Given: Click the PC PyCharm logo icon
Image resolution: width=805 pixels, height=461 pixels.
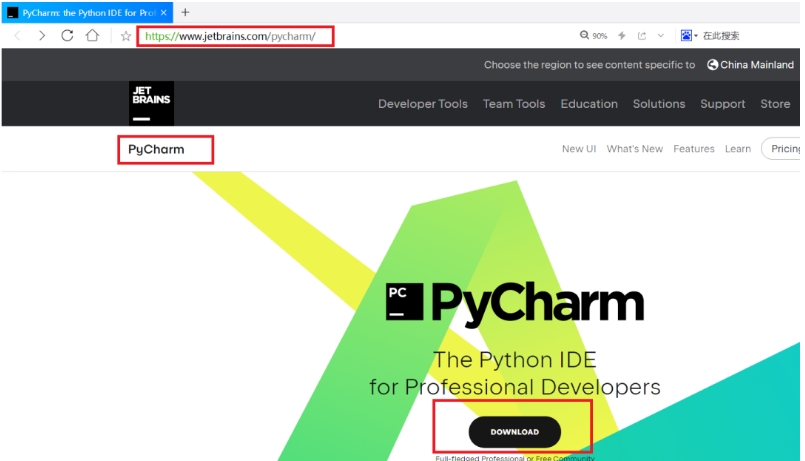Looking at the screenshot, I should coord(405,302).
